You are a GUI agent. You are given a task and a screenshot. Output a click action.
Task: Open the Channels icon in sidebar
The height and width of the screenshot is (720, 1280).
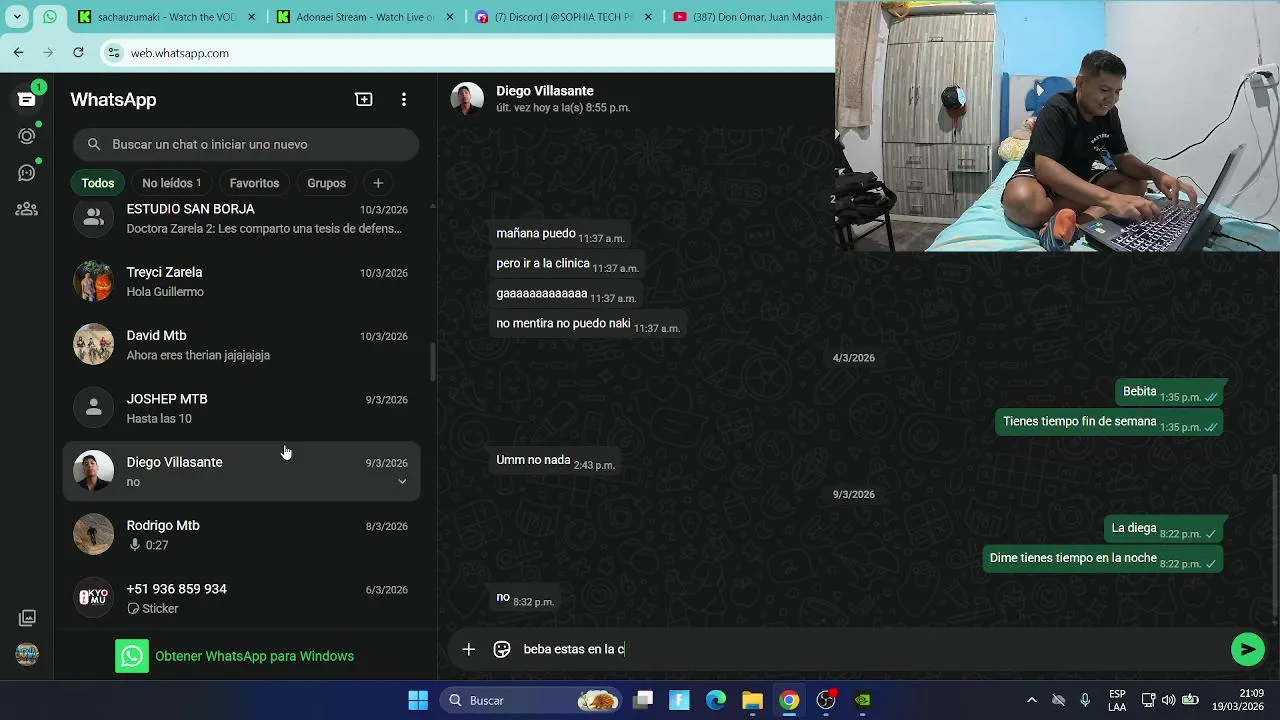(x=27, y=173)
